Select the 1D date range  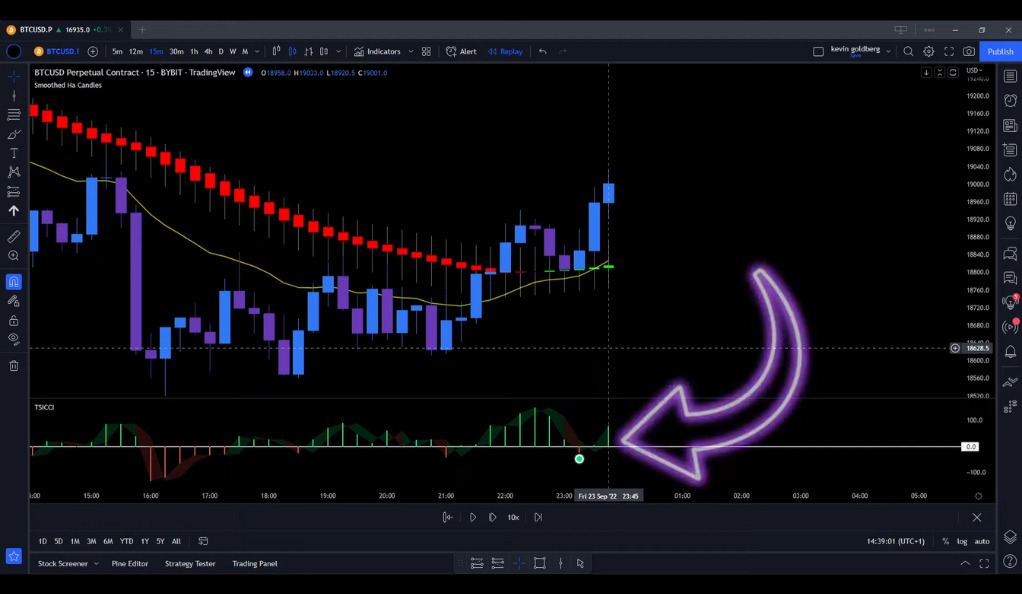pos(42,541)
